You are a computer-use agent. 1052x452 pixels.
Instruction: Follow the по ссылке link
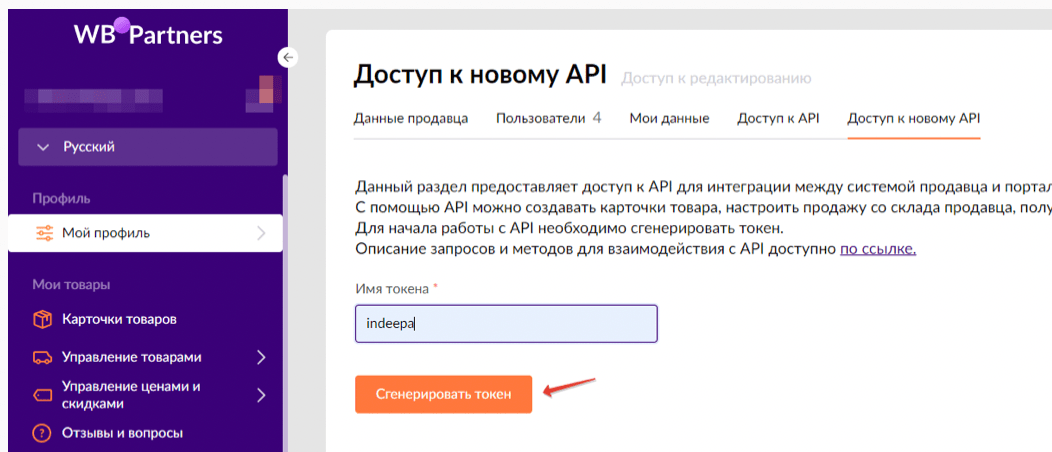(x=877, y=248)
